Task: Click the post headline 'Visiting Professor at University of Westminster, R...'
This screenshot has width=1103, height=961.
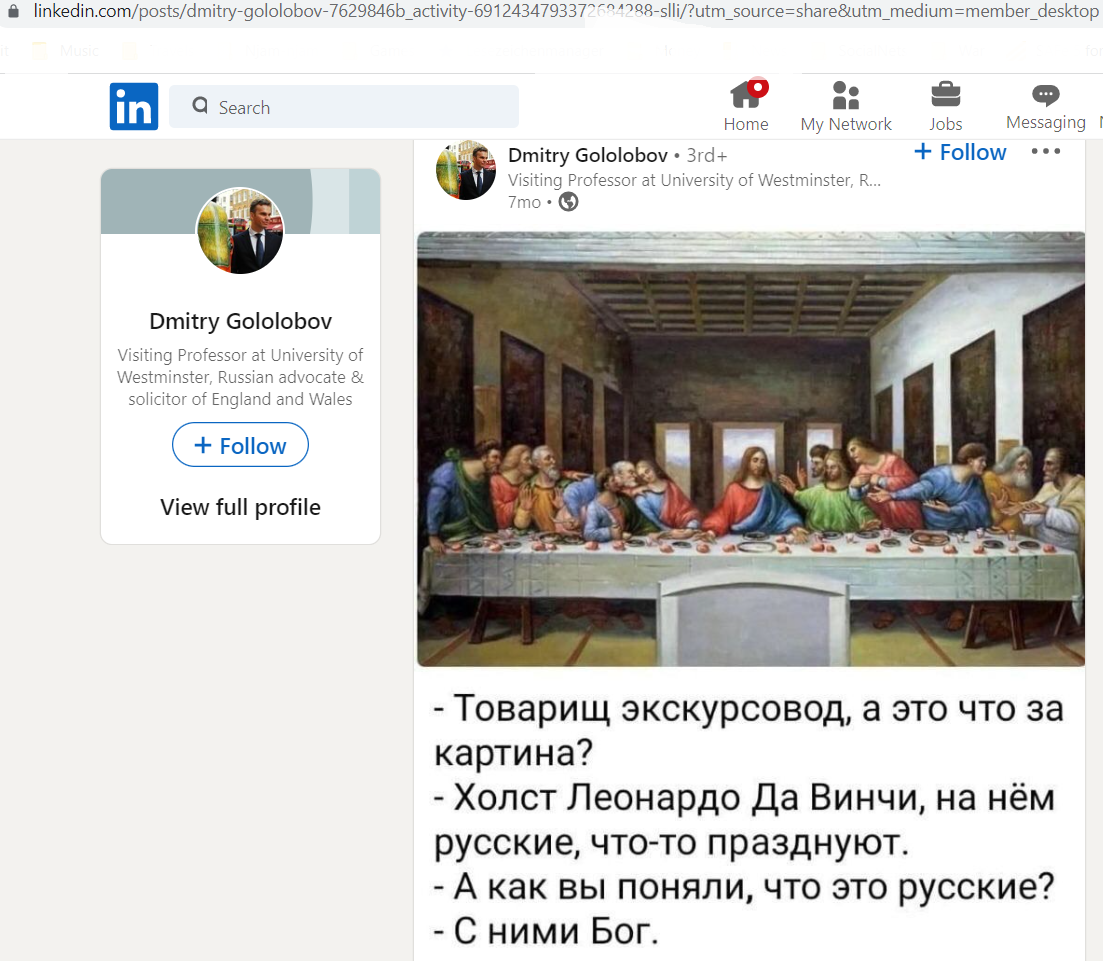Action: coord(694,180)
